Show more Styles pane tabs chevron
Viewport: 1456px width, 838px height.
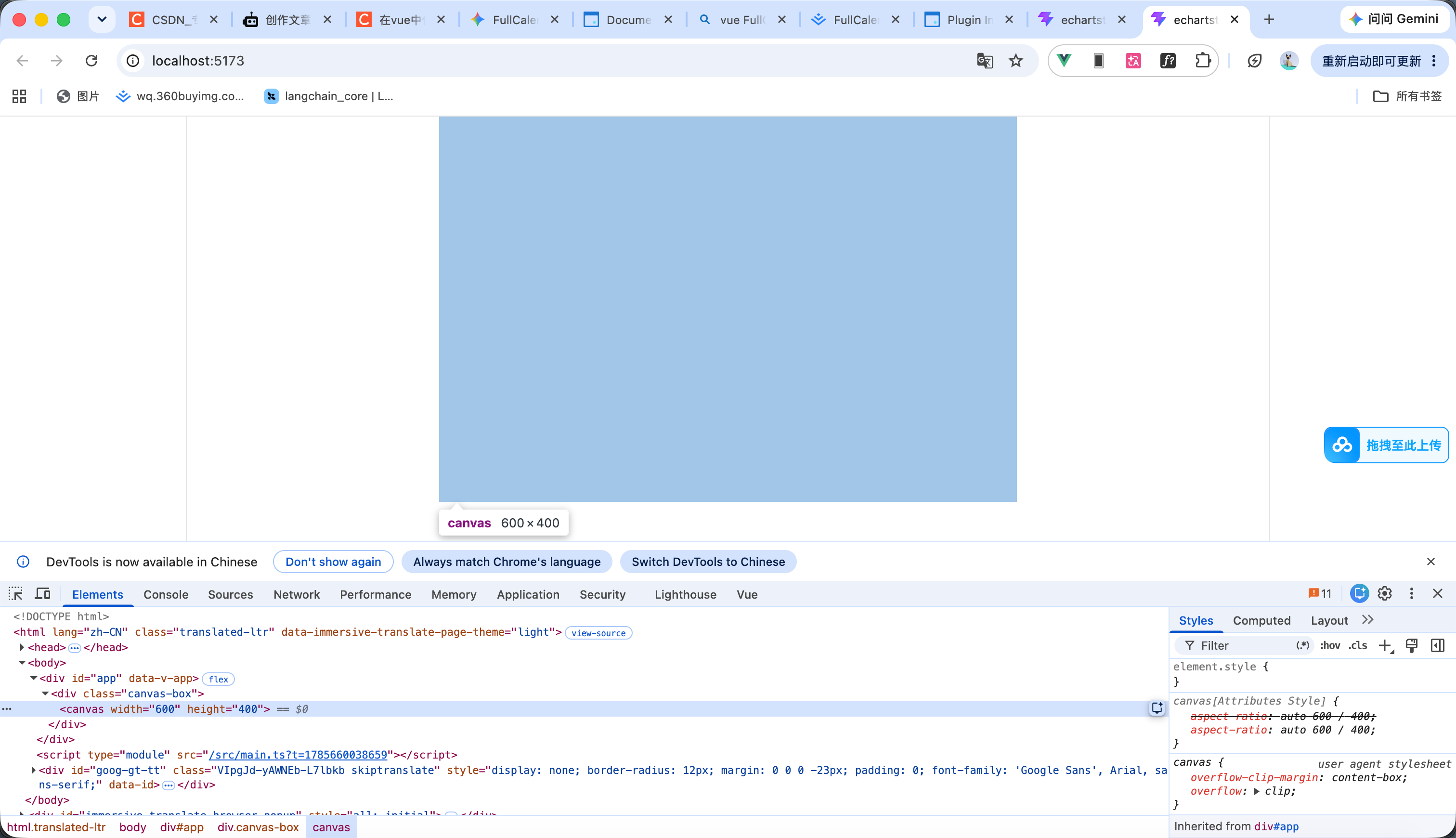[1368, 620]
